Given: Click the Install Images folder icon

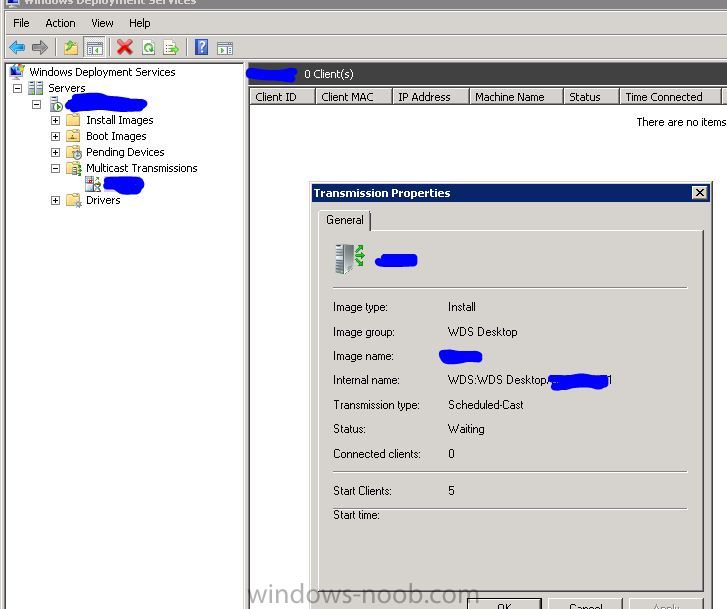Looking at the screenshot, I should pos(73,120).
